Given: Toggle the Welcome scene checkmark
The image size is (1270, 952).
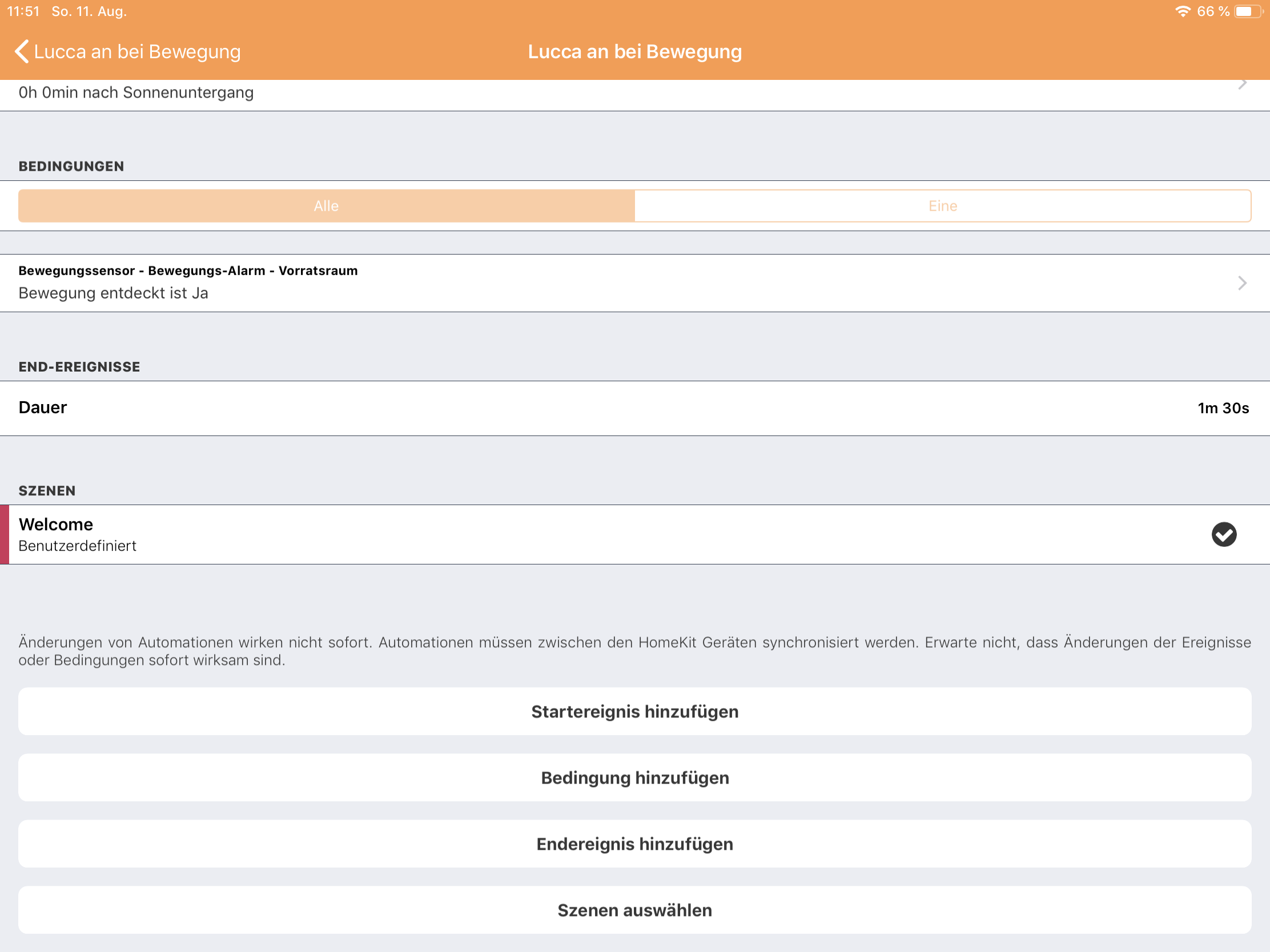Looking at the screenshot, I should click(1224, 534).
